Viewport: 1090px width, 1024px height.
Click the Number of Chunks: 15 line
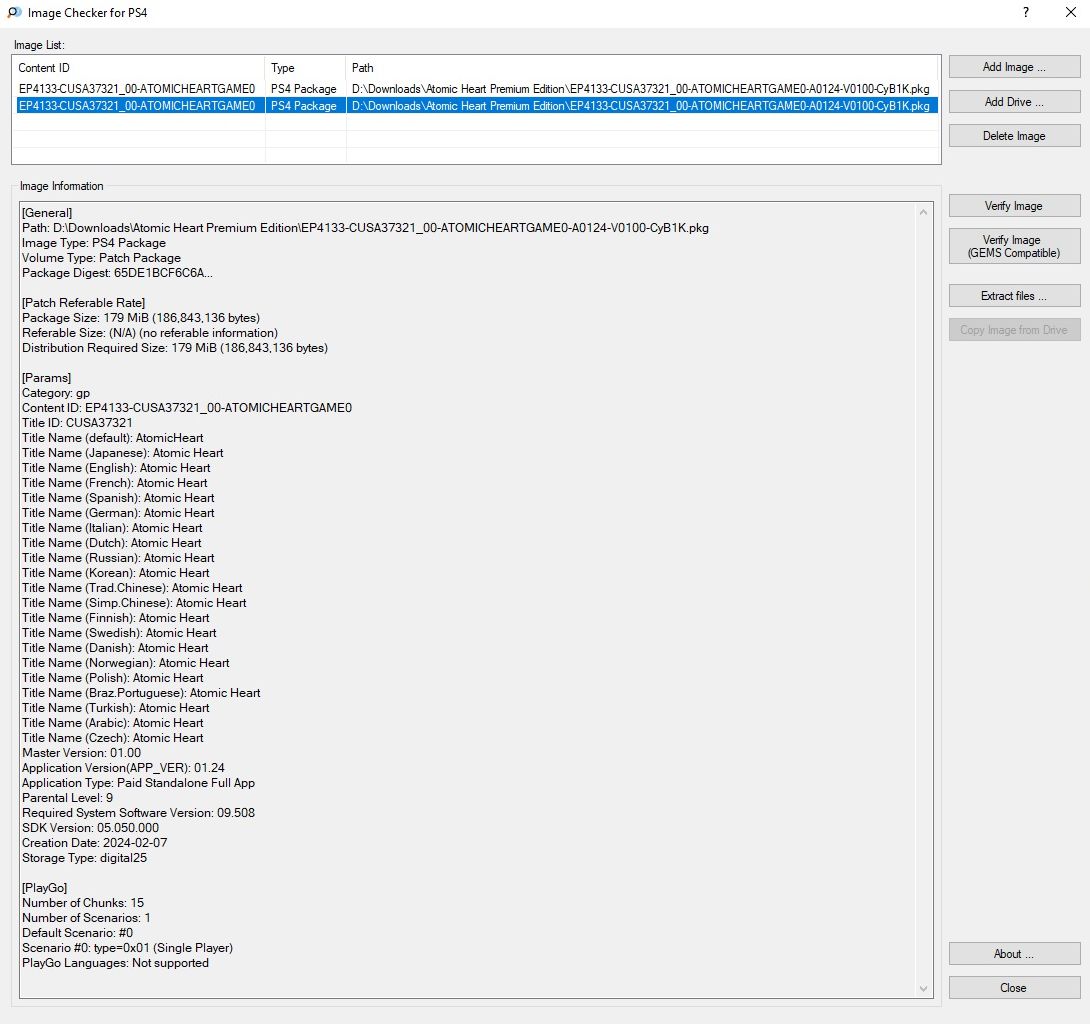click(x=83, y=903)
